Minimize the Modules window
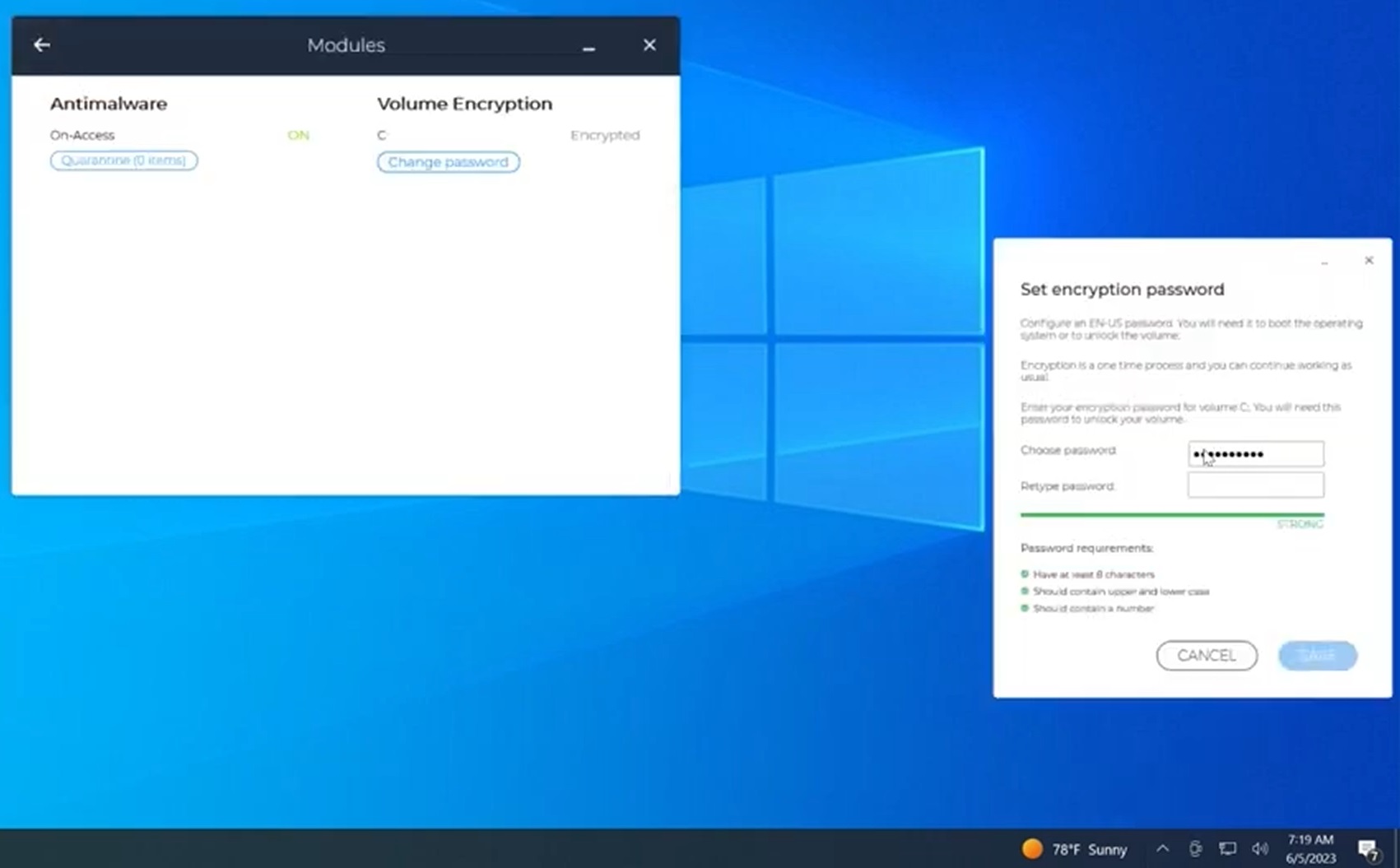This screenshot has height=868, width=1400. (588, 49)
